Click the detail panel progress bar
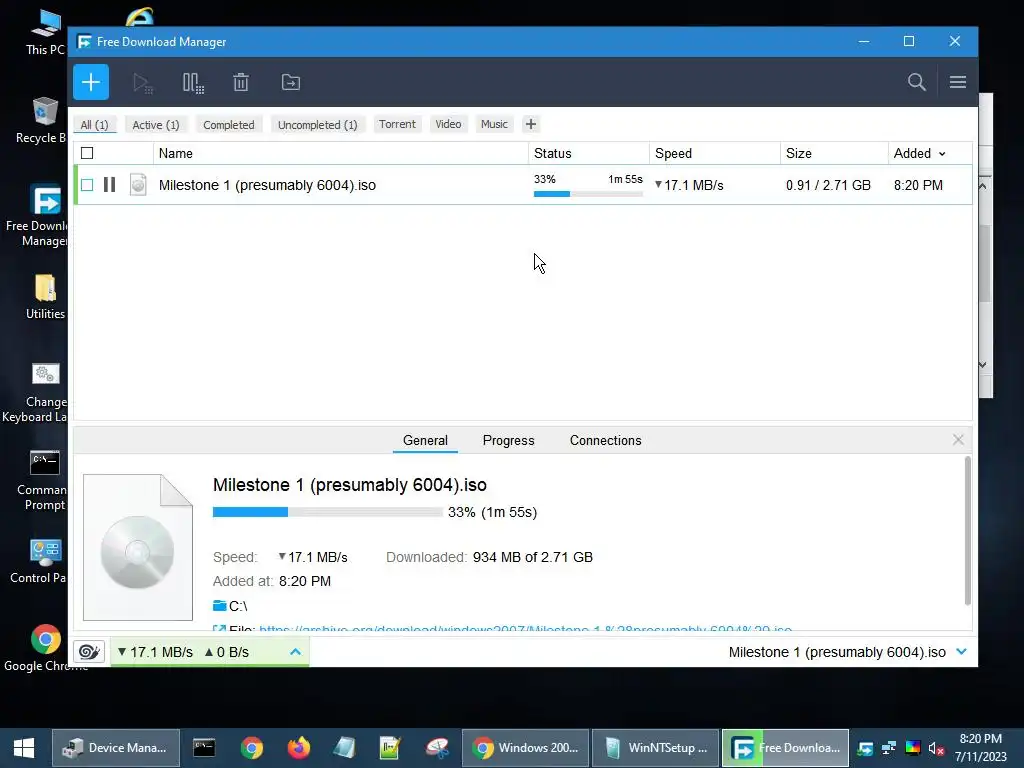 [328, 512]
